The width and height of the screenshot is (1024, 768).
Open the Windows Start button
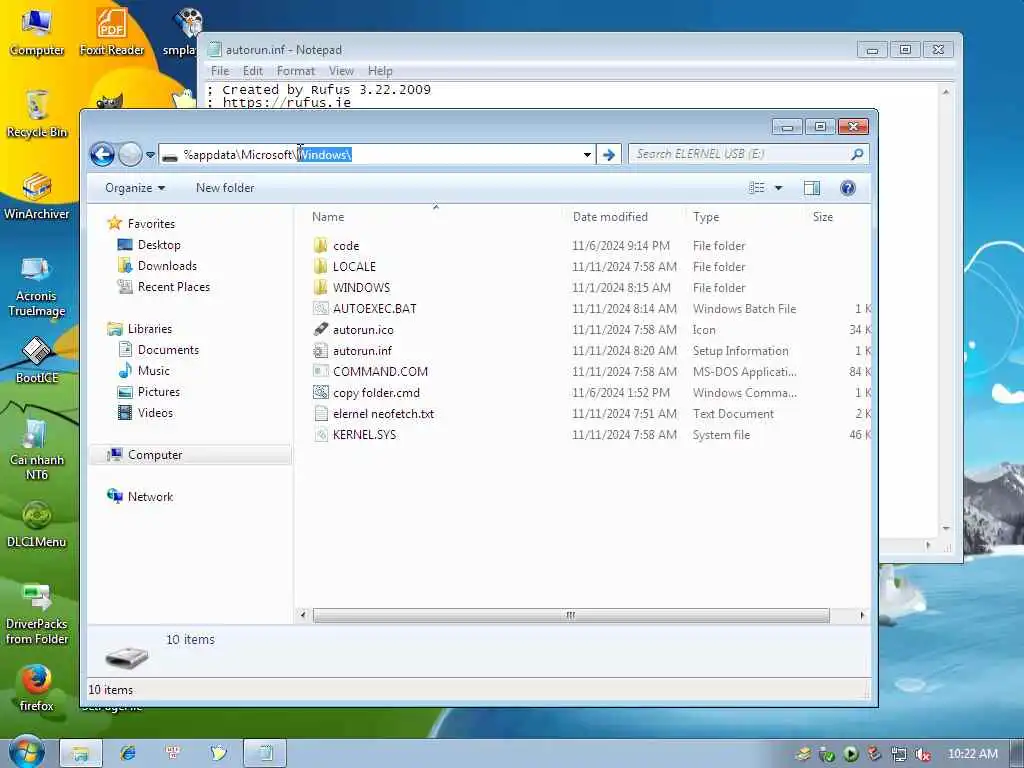point(26,753)
